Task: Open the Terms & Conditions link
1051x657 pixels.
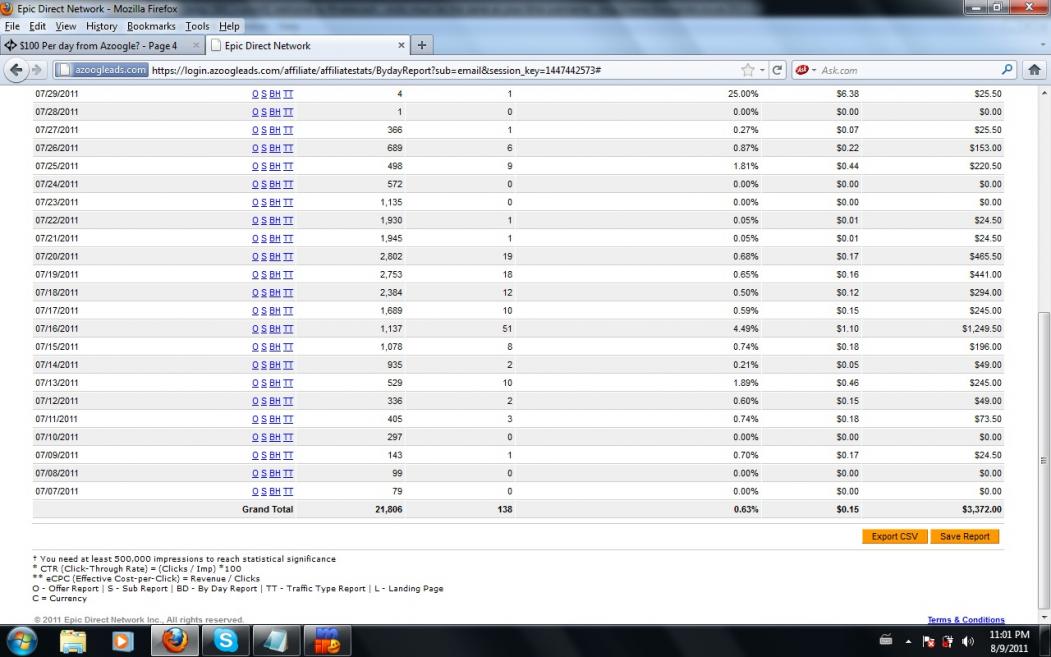Action: pos(965,620)
